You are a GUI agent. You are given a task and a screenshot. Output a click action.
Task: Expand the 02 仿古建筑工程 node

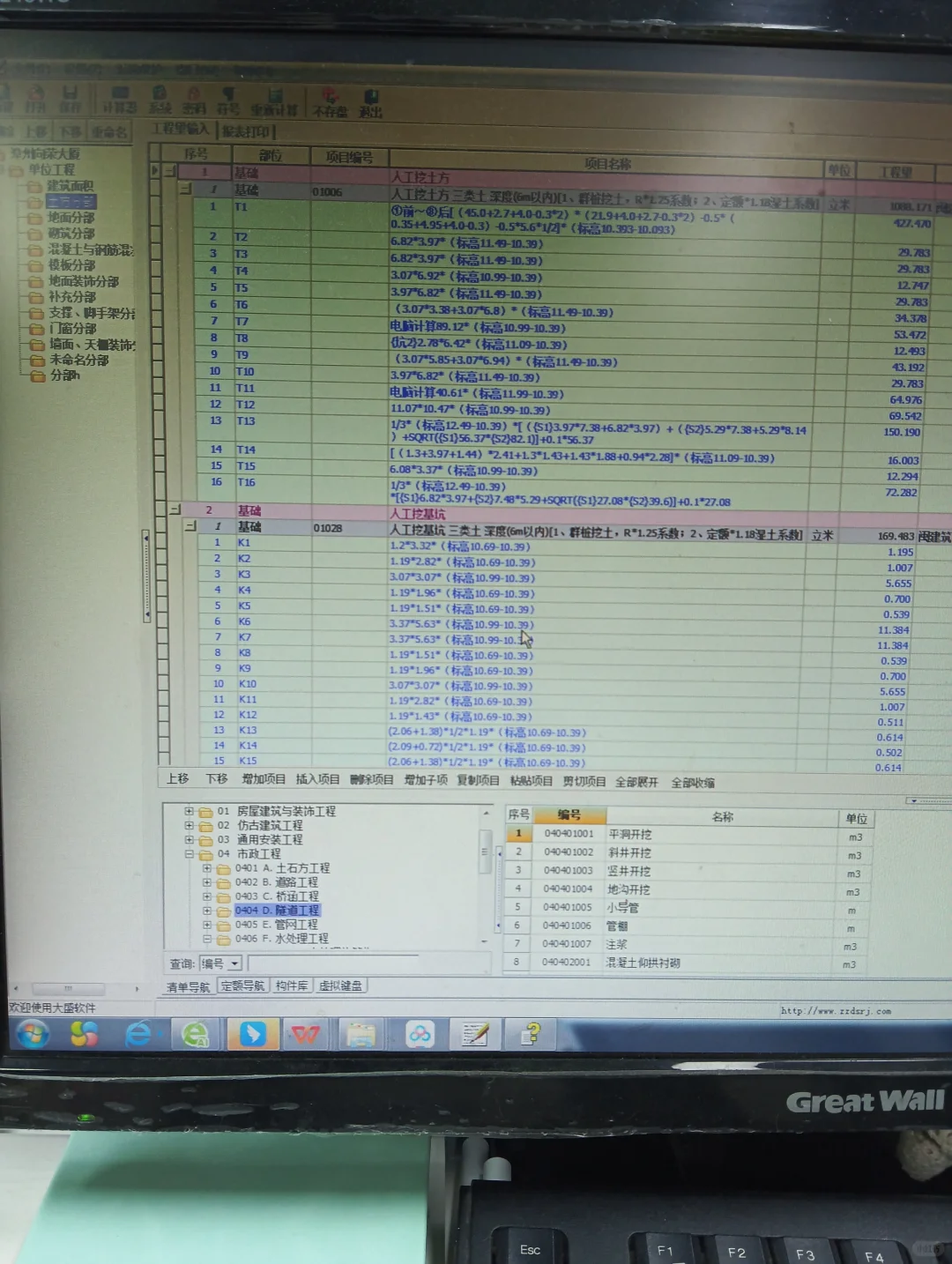[x=189, y=825]
